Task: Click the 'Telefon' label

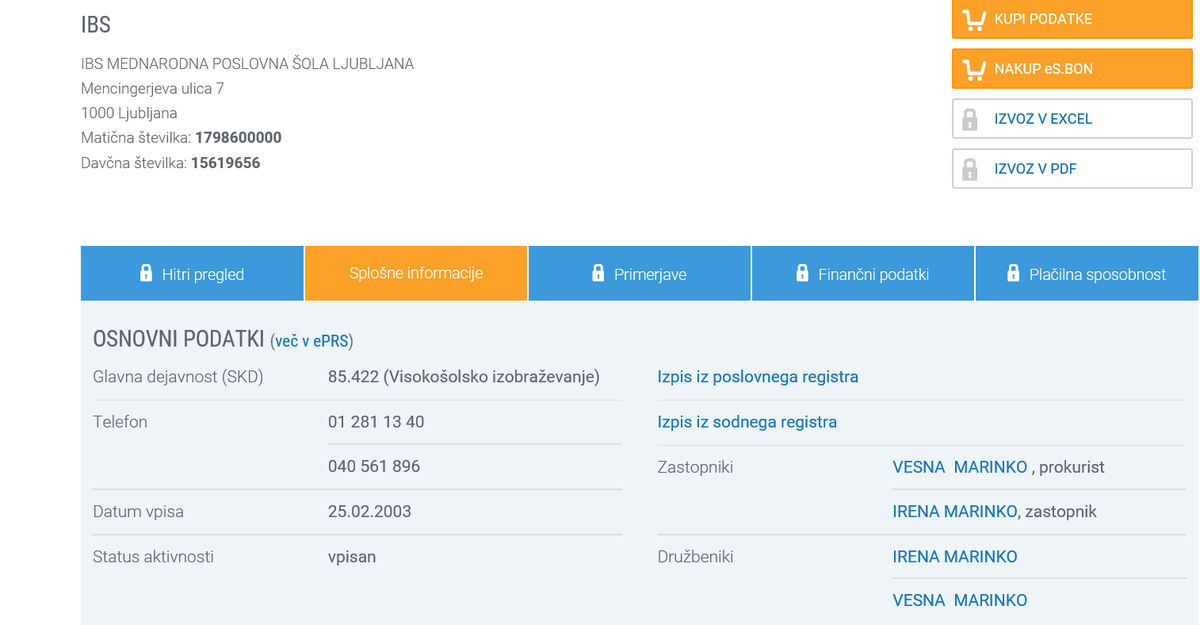Action: [x=120, y=422]
